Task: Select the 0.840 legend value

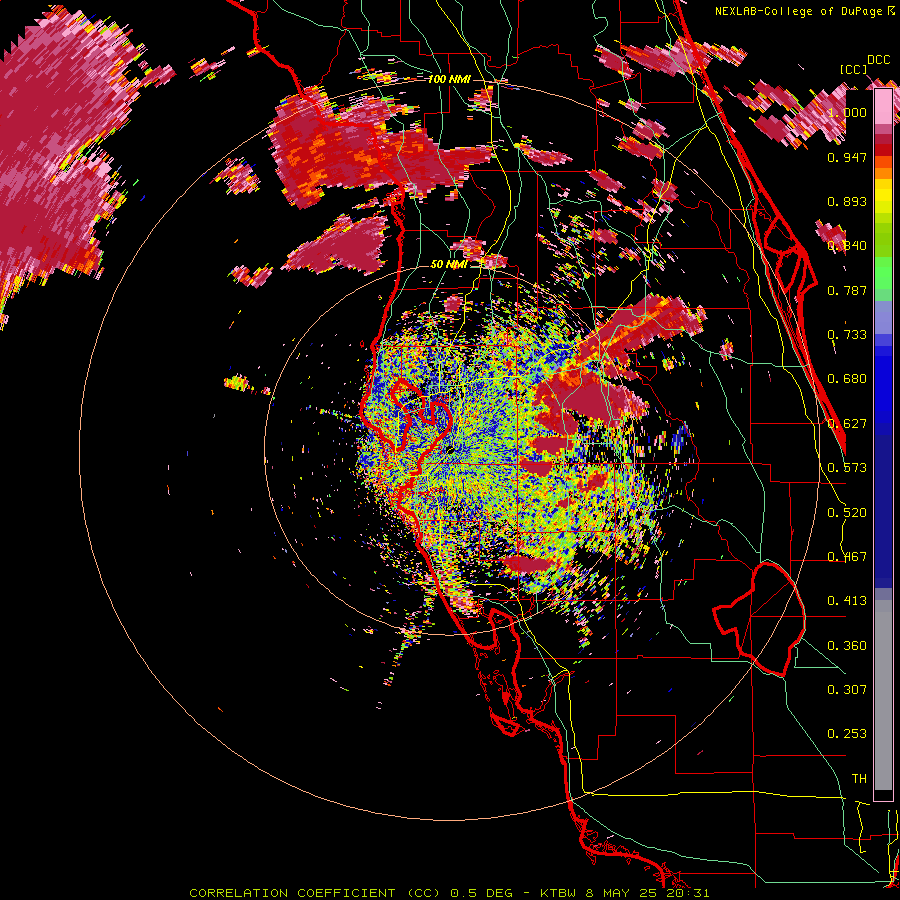Action: [x=847, y=246]
